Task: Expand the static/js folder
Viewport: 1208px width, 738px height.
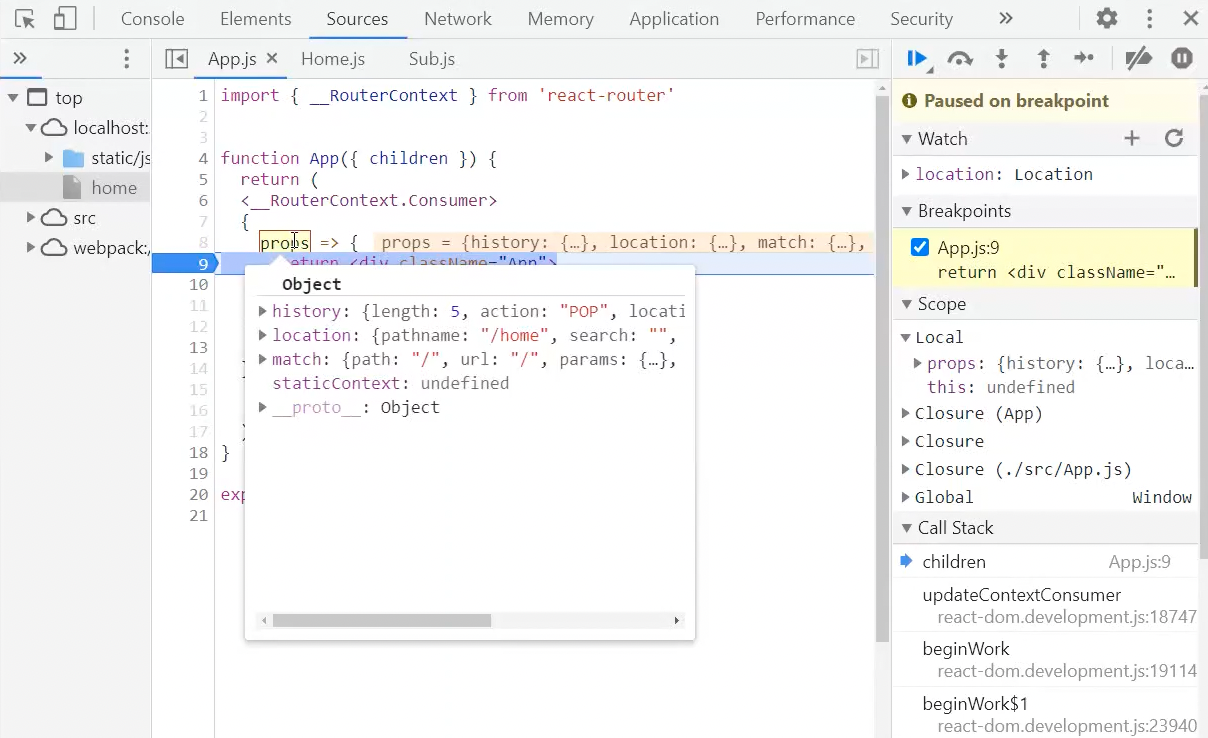Action: pyautogui.click(x=49, y=158)
